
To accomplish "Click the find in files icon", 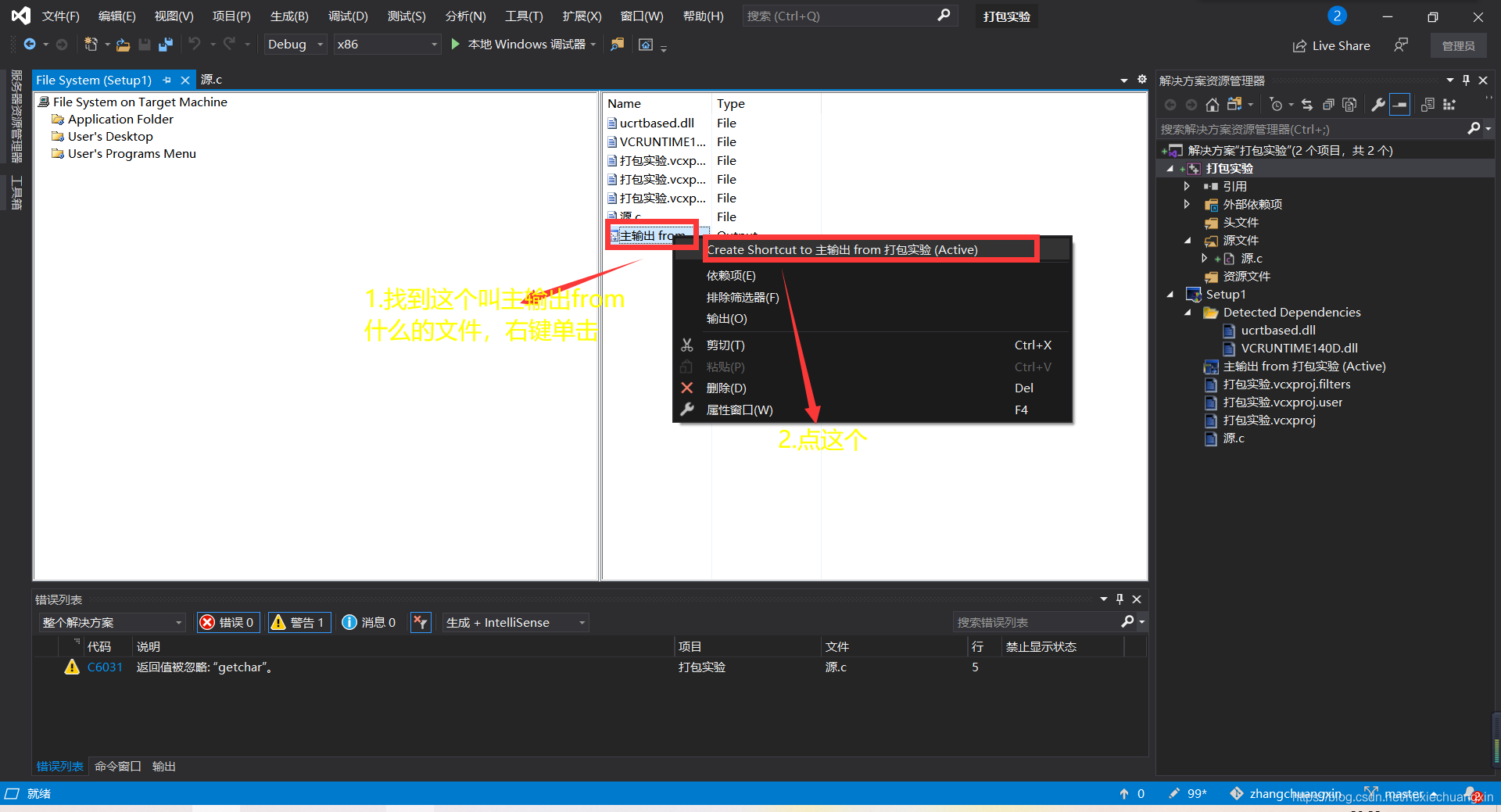I will coord(618,45).
